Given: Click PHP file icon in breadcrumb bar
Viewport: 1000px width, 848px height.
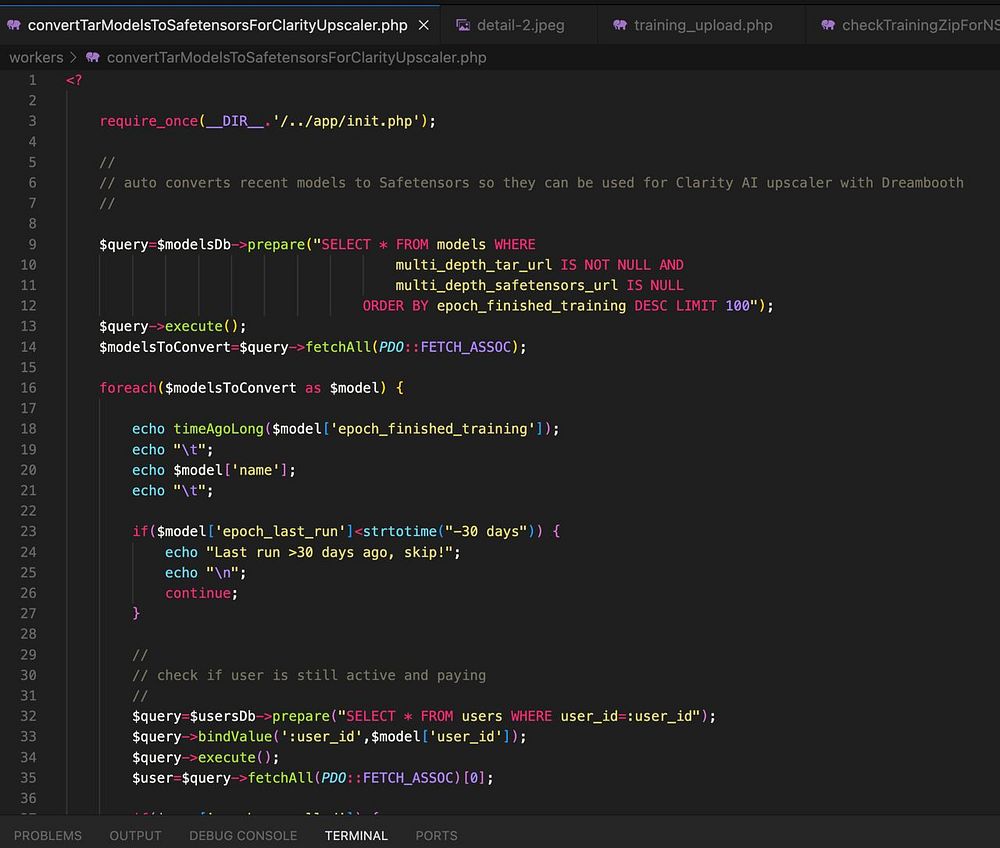Looking at the screenshot, I should click(93, 58).
